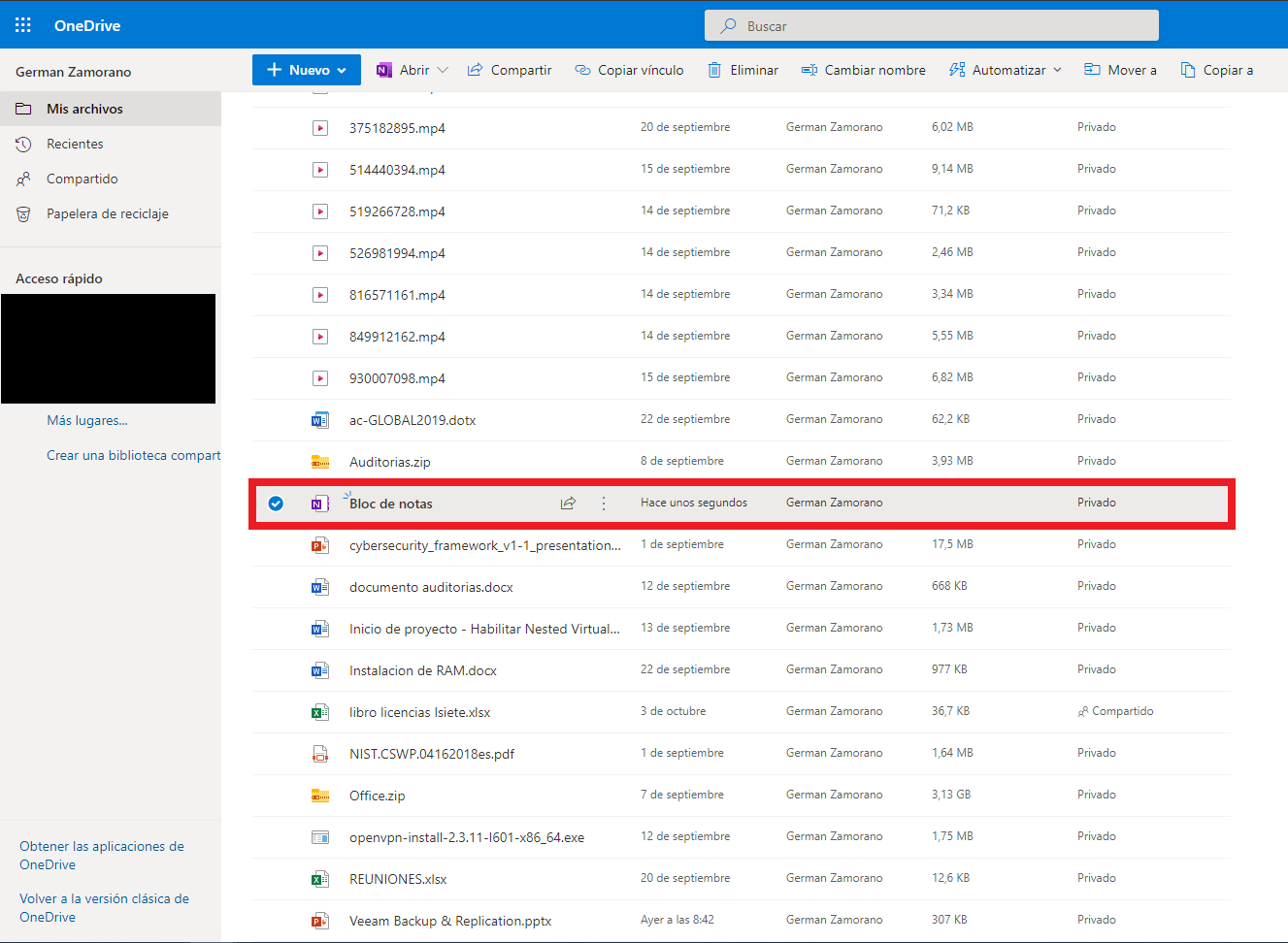Open the Office.zip file name
The image size is (1288, 943).
[378, 796]
